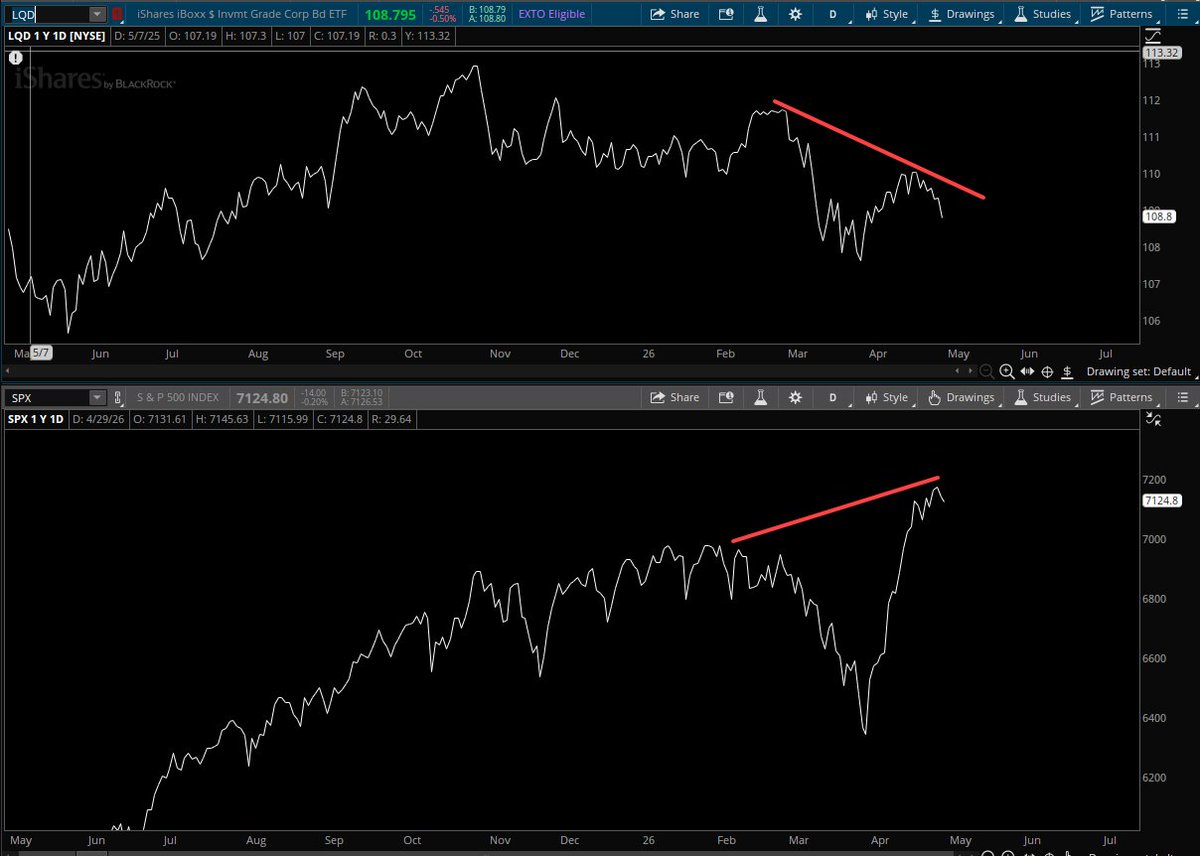The height and width of the screenshot is (856, 1200).
Task: Open the D timeframe selector for LQD
Action: coord(832,14)
